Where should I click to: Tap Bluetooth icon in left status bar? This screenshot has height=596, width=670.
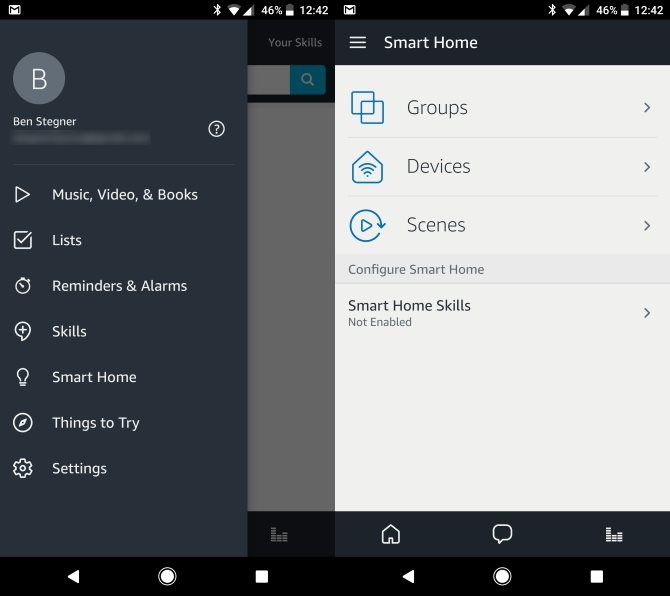(217, 9)
